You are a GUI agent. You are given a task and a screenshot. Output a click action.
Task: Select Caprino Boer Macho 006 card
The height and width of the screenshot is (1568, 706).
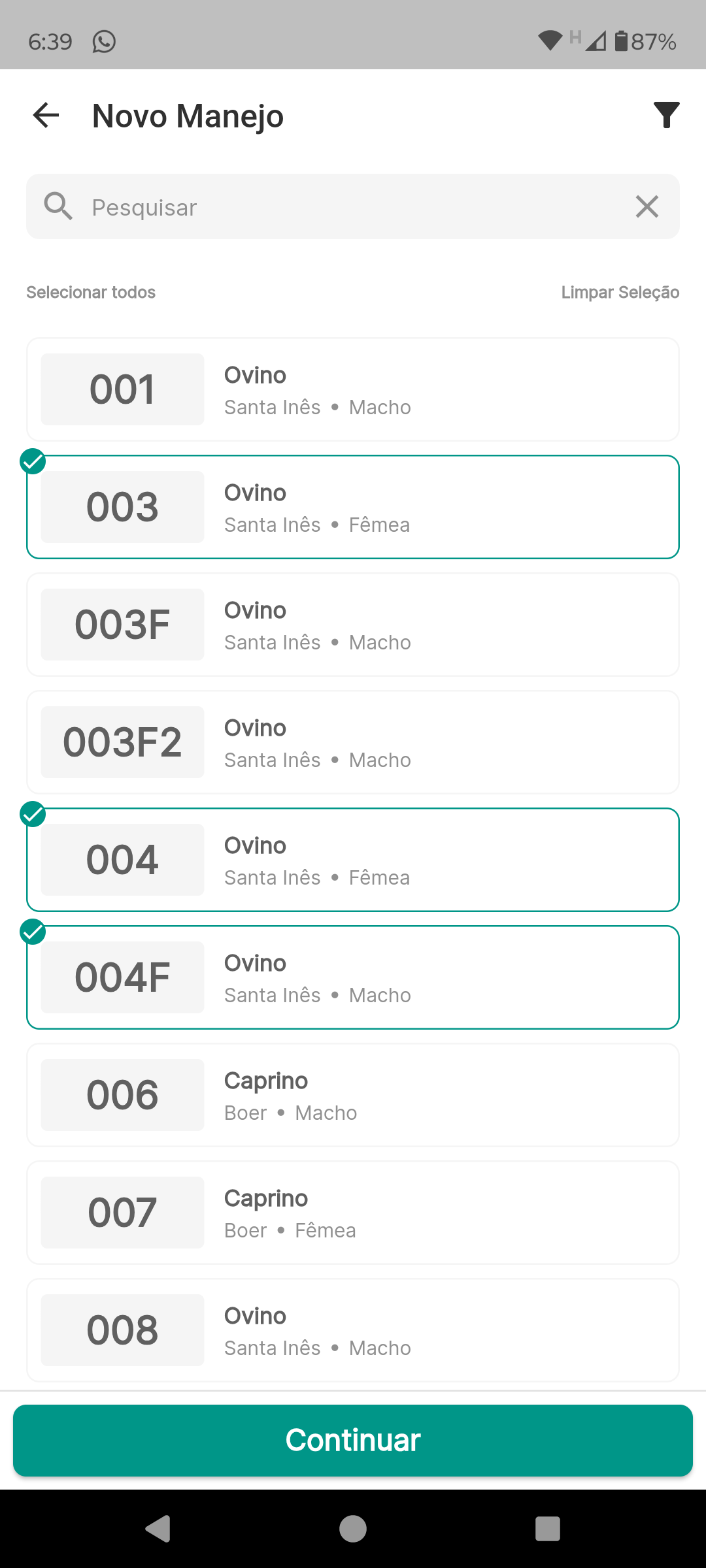click(353, 1095)
